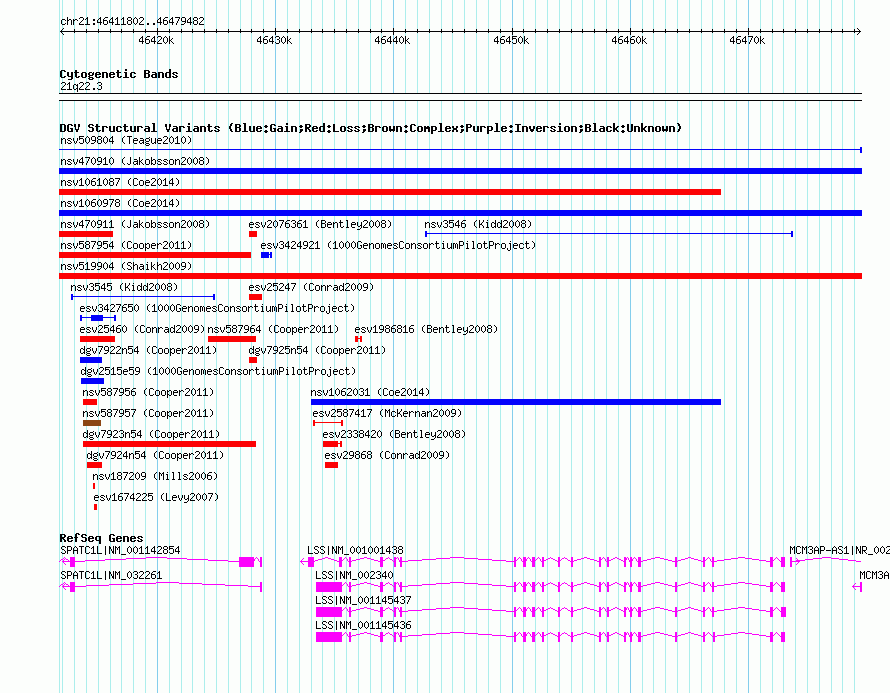Click the red loss bar under nsv1061087
The height and width of the screenshot is (693, 890).
[390, 192]
